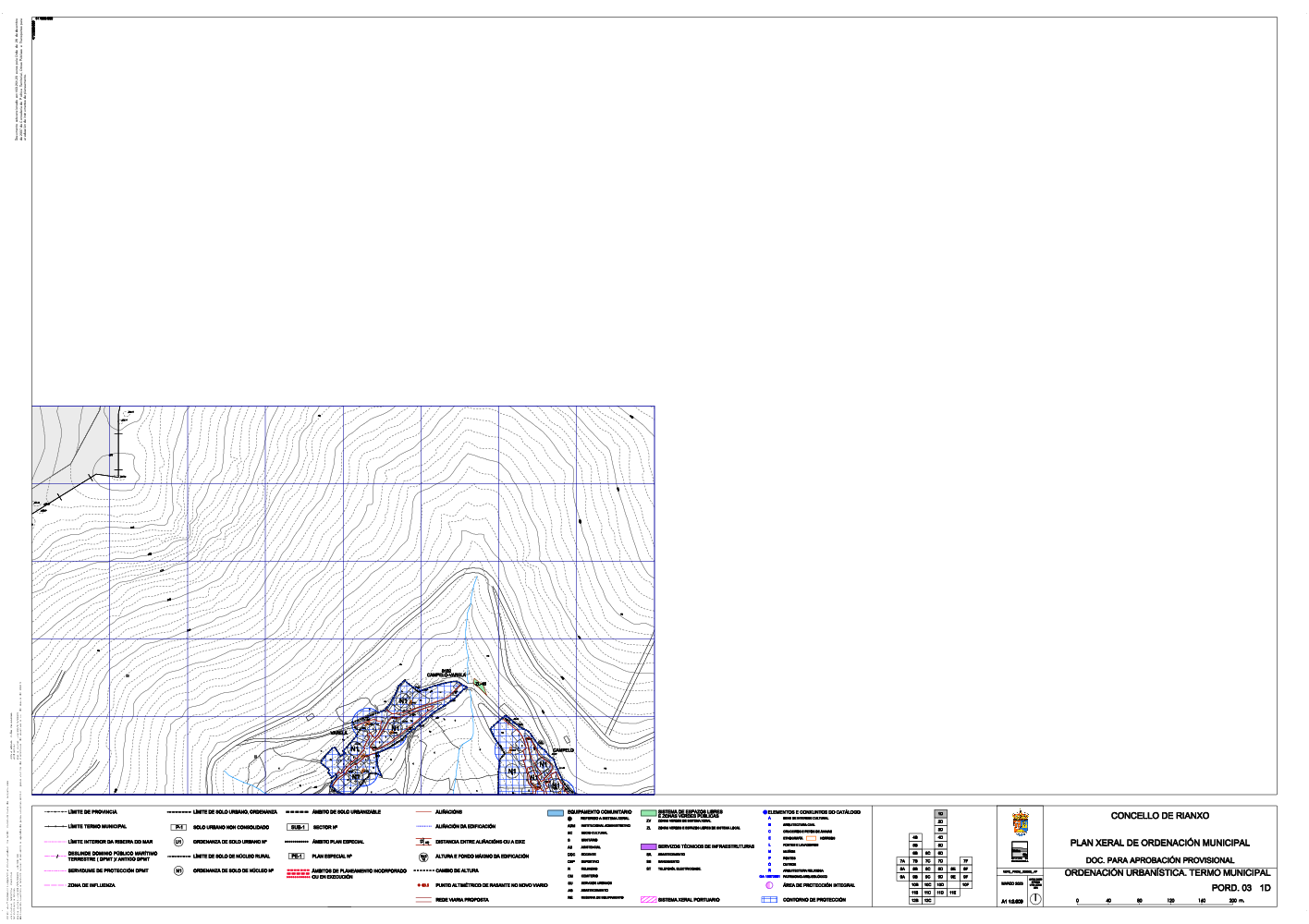Select the highlighted 1D sheet in index grid
The height and width of the screenshot is (924, 1309).
pyautogui.click(x=940, y=814)
